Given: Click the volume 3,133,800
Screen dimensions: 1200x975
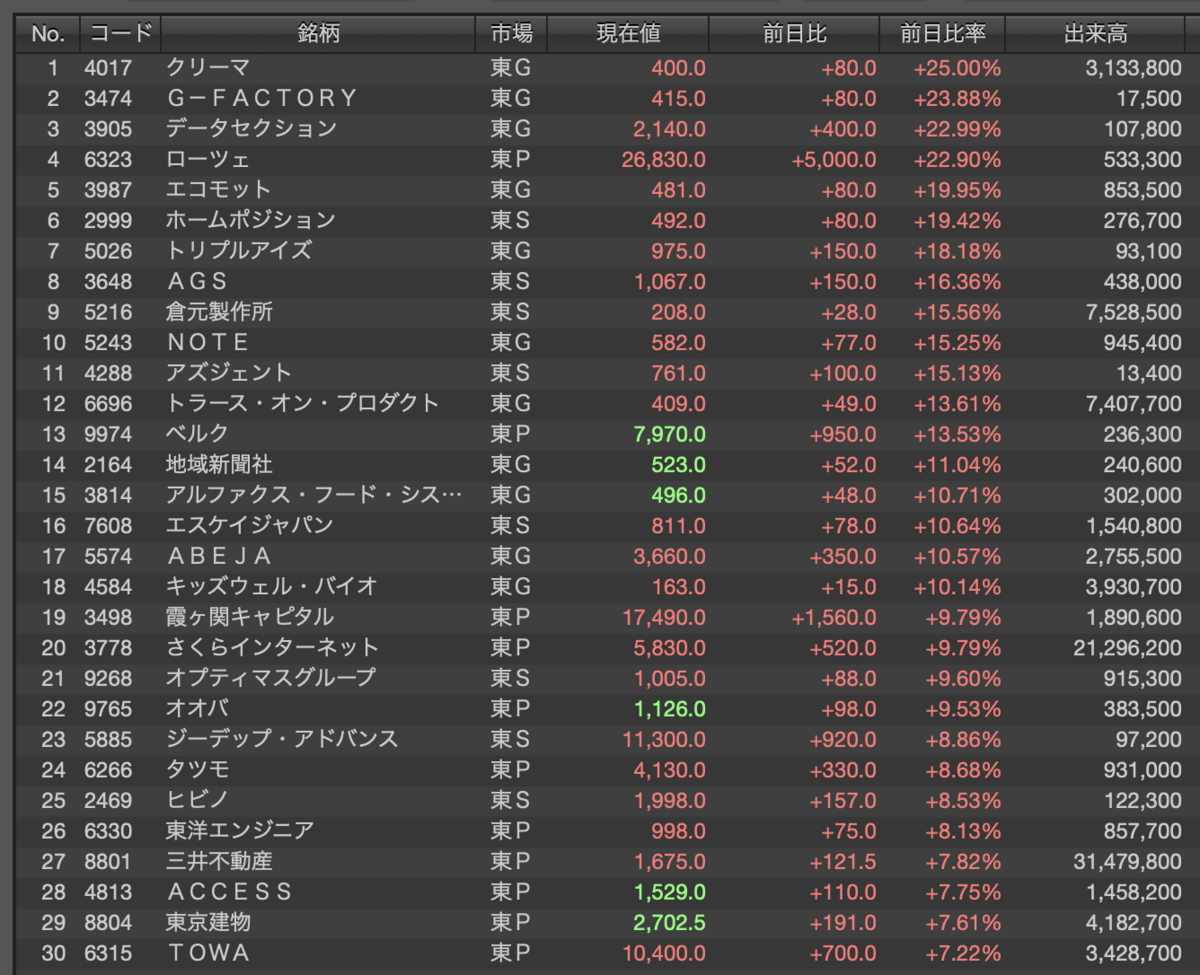Looking at the screenshot, I should point(1134,68).
